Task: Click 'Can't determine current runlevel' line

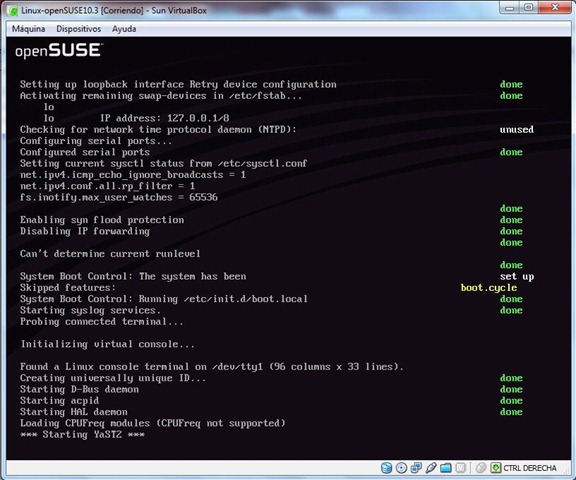Action: [x=110, y=253]
